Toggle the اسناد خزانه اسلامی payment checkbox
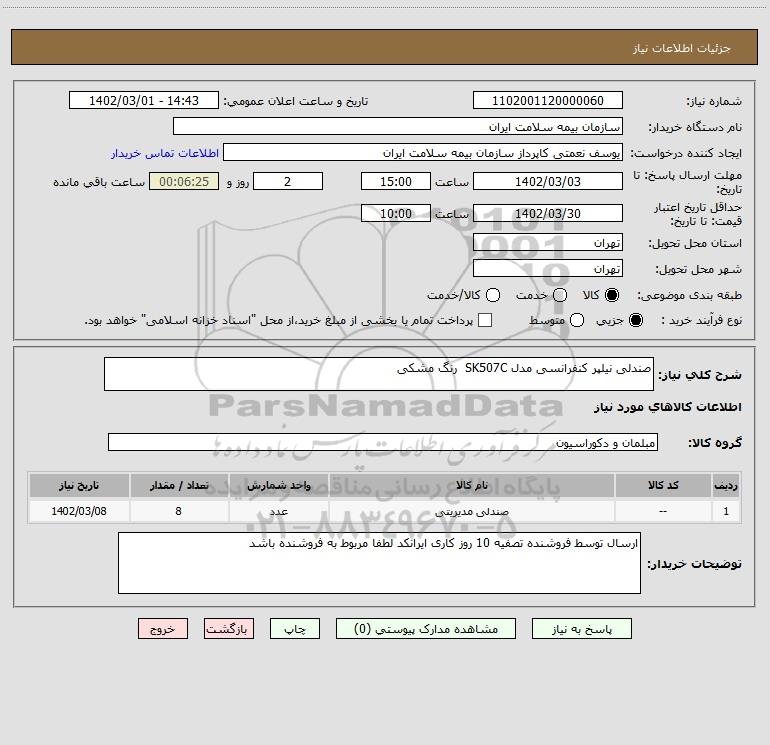770x745 pixels. tap(485, 320)
